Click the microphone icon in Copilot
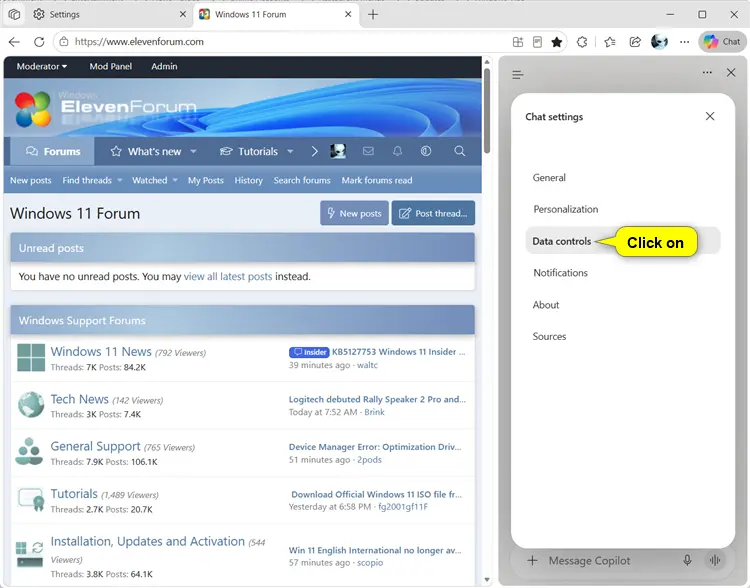The height and width of the screenshot is (588, 750). [x=687, y=560]
